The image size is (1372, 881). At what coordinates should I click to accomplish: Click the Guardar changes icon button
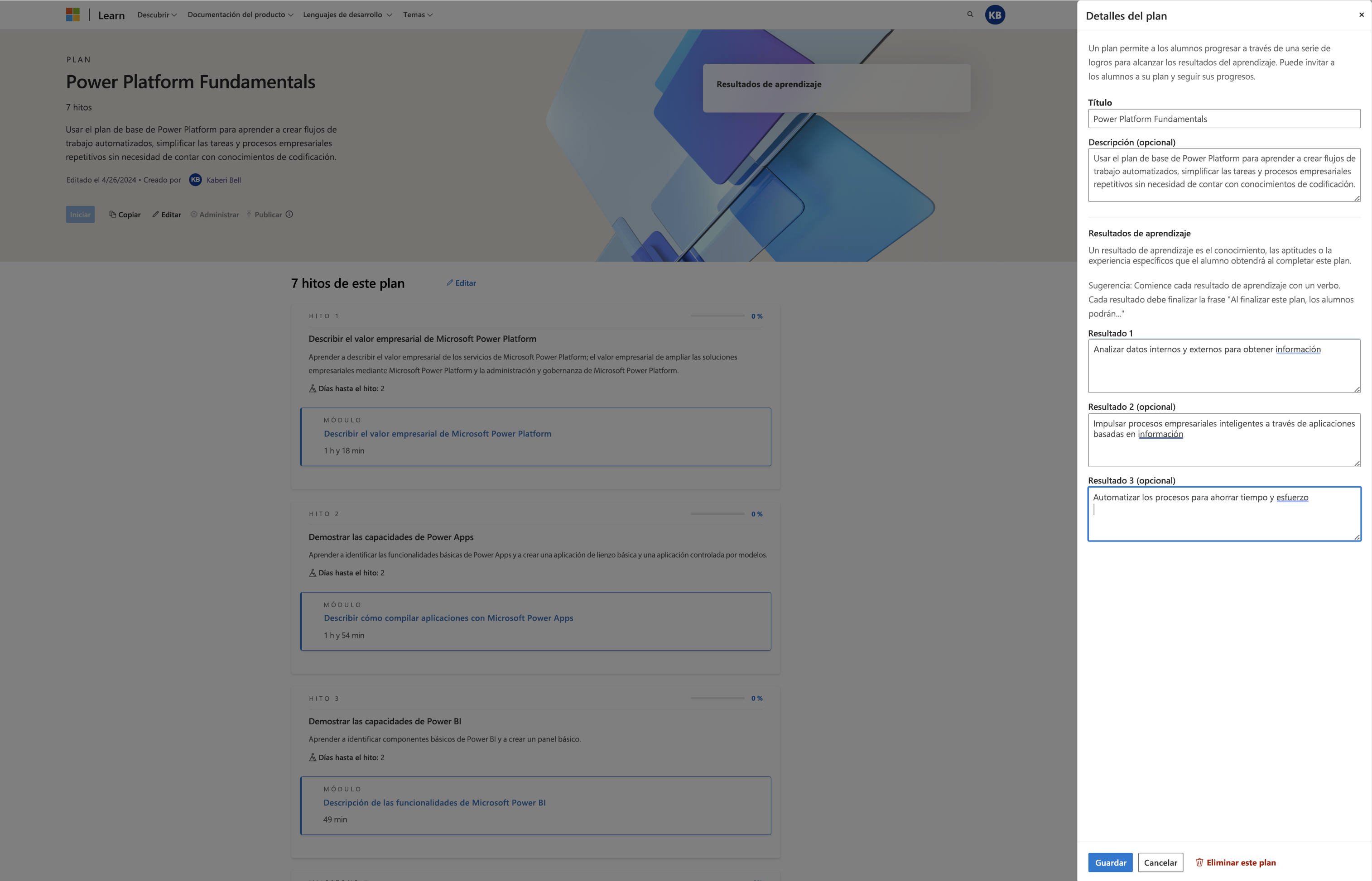click(1110, 862)
